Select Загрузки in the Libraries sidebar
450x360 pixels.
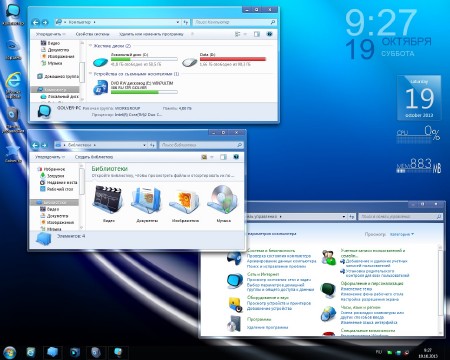point(52,176)
